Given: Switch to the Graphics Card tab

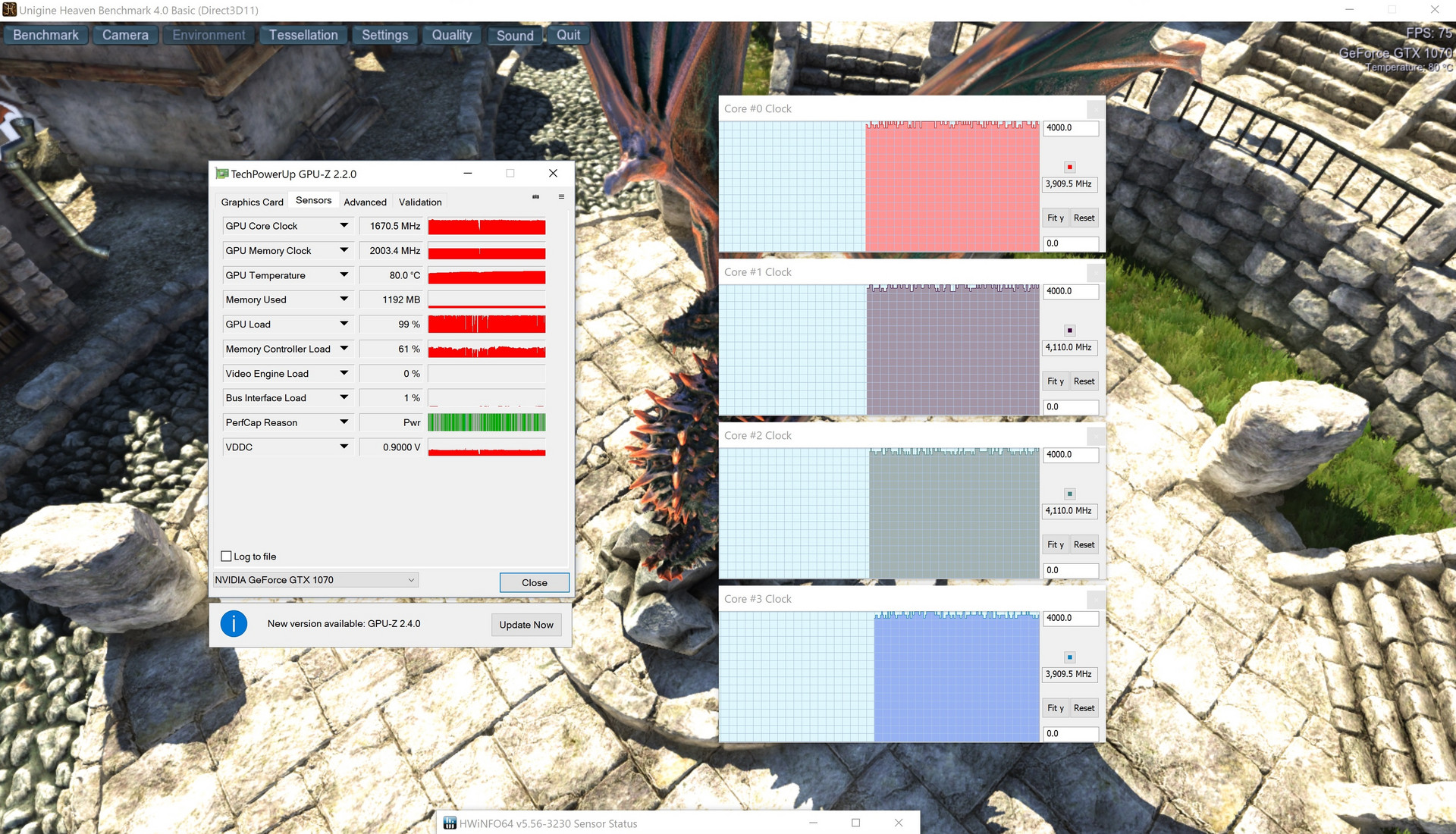Looking at the screenshot, I should click(252, 202).
